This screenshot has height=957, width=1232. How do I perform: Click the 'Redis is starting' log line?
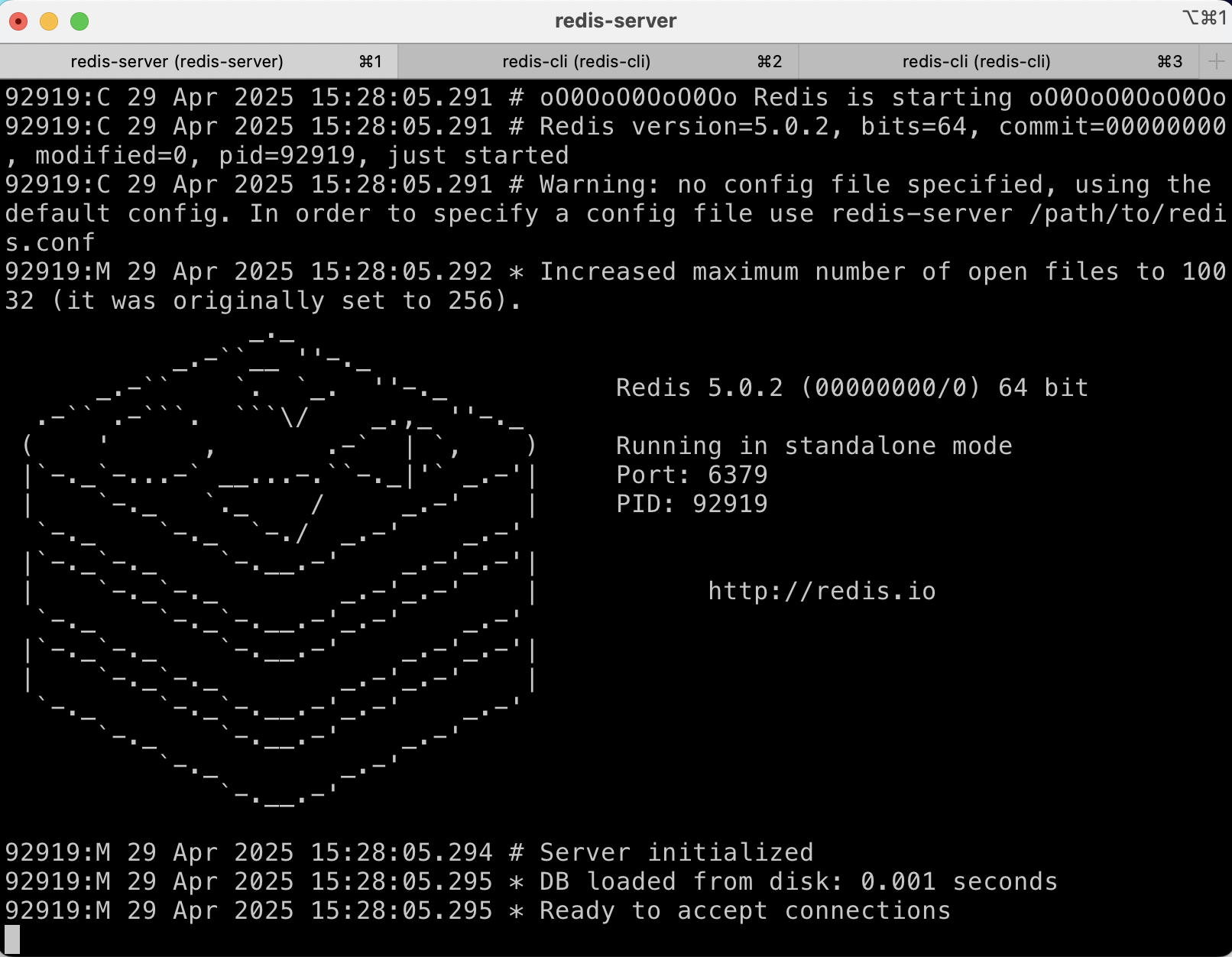[x=615, y=97]
